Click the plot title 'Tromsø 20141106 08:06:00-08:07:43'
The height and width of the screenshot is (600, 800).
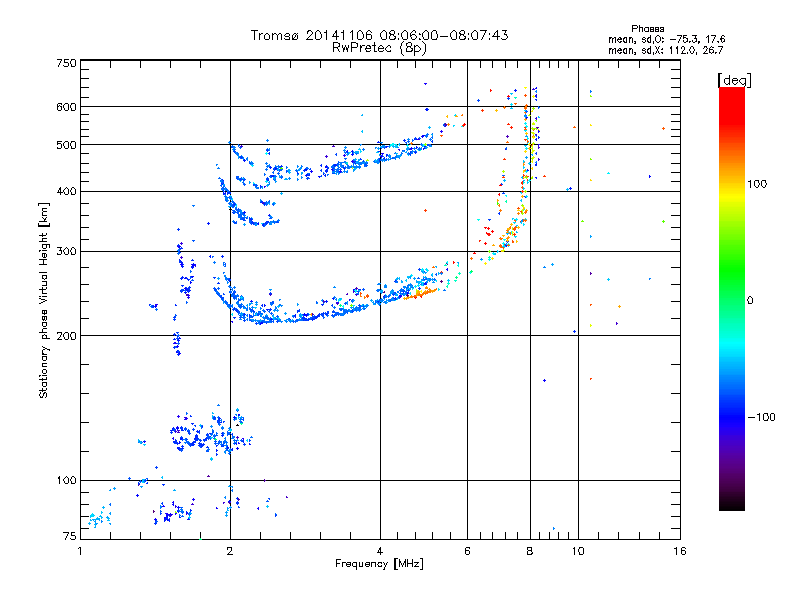tap(379, 35)
